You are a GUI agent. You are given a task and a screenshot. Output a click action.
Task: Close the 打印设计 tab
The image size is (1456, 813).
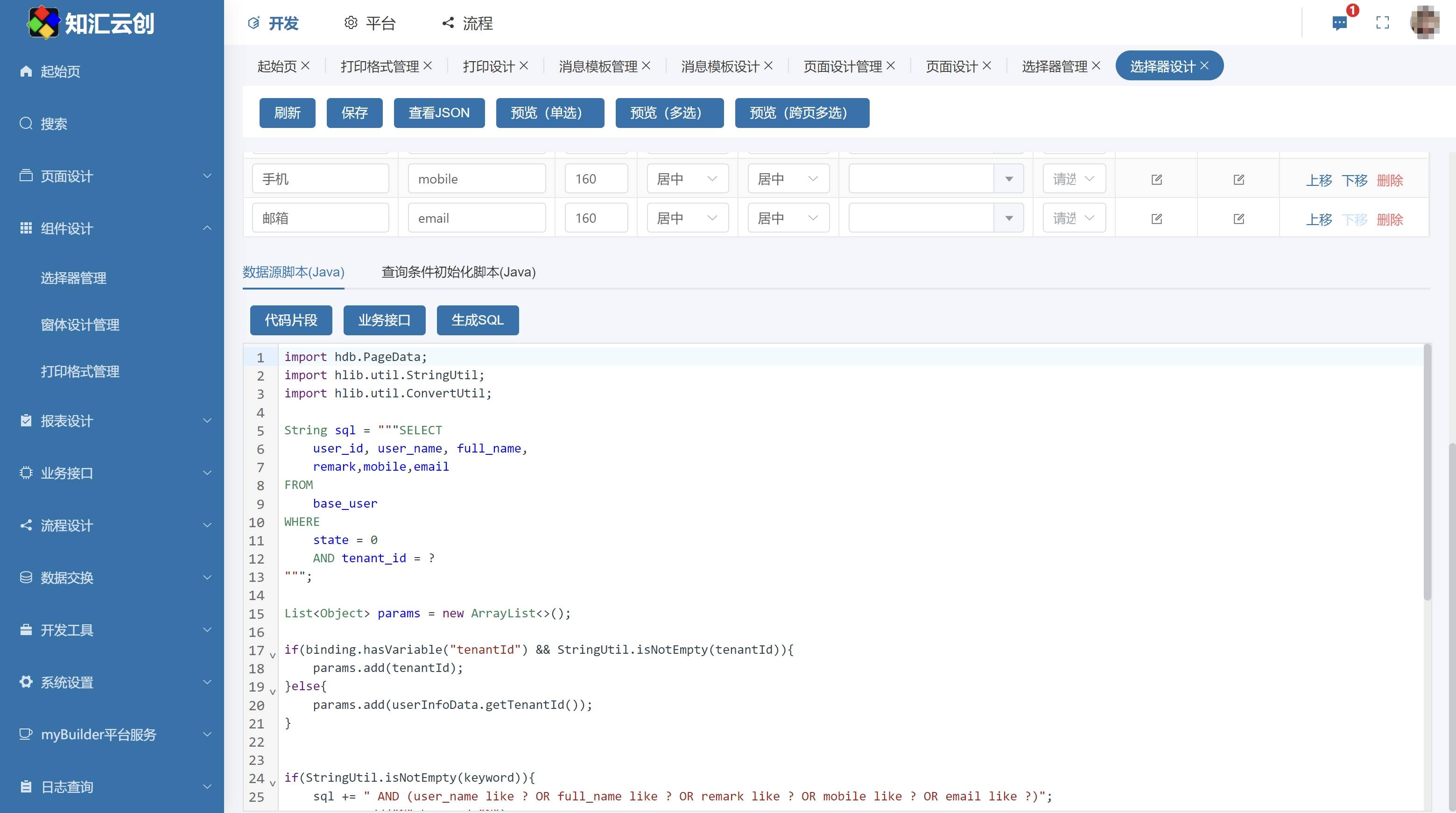(524, 65)
